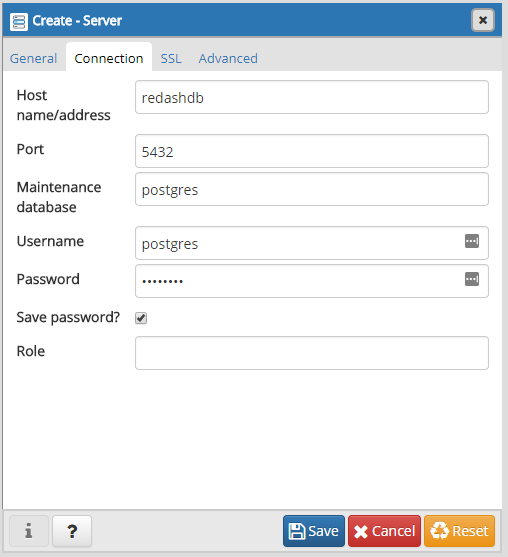The image size is (508, 557).
Task: Click the server icon in the title bar
Action: pyautogui.click(x=19, y=22)
